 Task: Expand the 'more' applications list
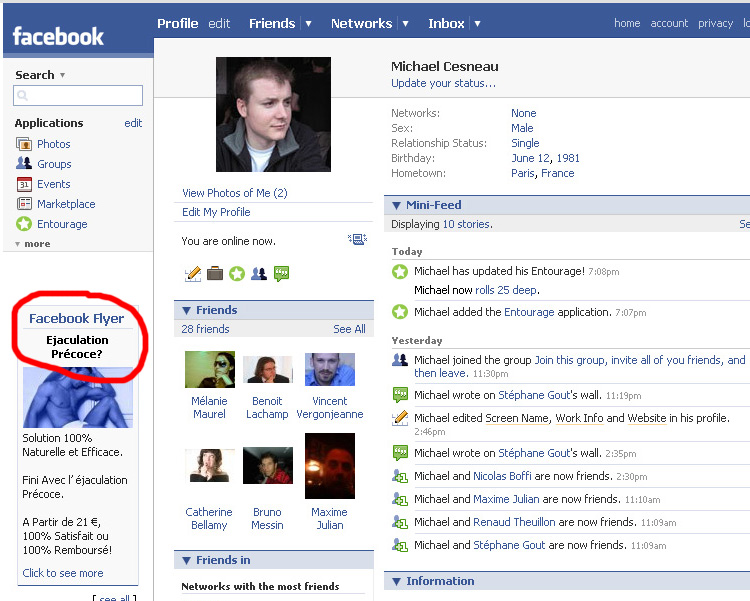tap(33, 244)
